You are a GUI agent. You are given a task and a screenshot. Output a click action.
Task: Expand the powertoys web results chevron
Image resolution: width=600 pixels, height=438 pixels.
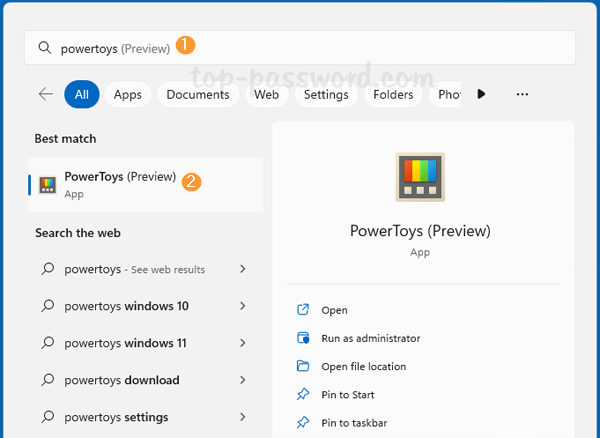coord(243,269)
